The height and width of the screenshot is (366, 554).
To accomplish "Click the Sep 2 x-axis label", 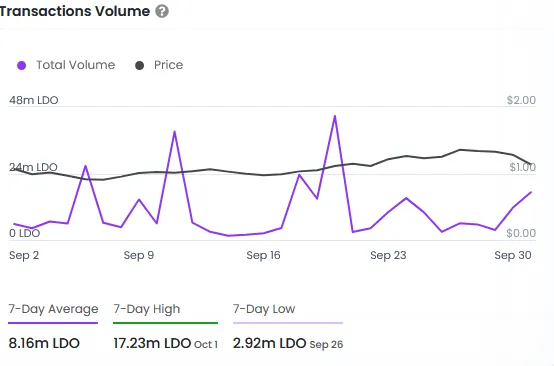I will point(24,255).
